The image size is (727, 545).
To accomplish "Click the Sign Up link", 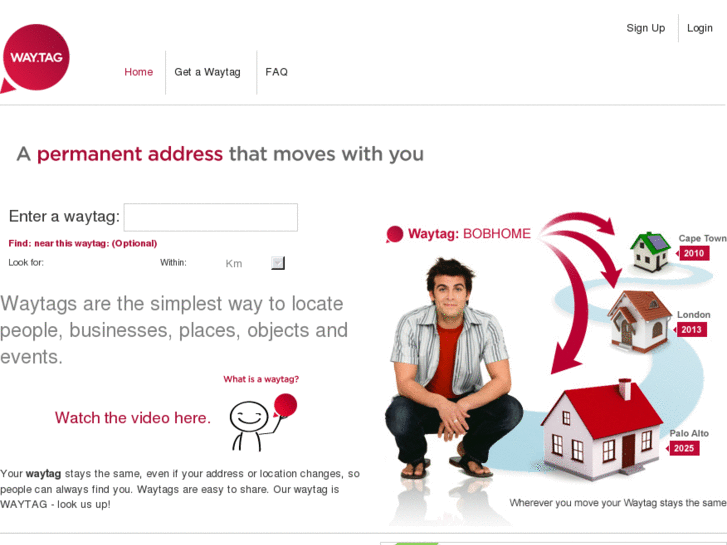I will click(645, 28).
